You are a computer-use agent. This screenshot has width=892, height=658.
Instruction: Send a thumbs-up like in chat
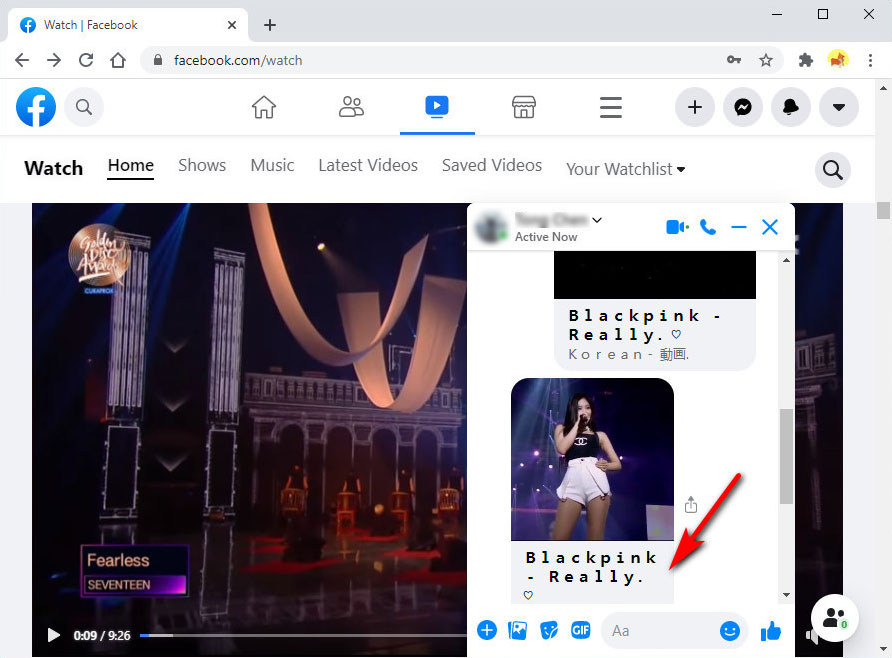point(770,630)
